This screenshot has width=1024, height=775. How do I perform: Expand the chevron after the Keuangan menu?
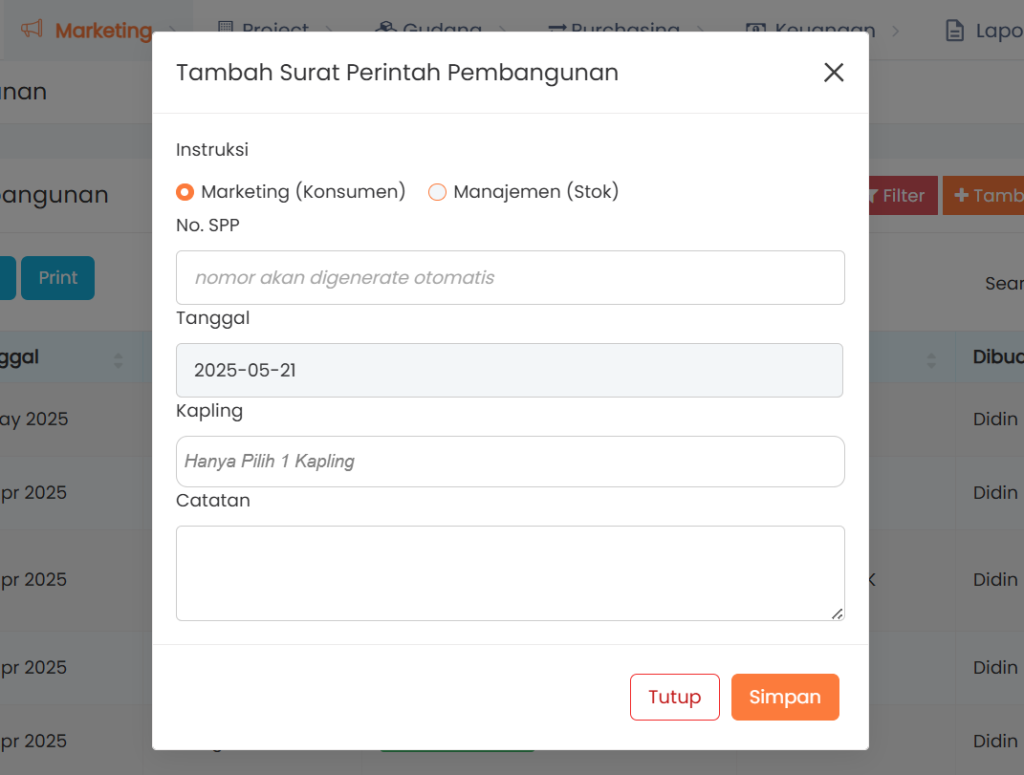[895, 31]
